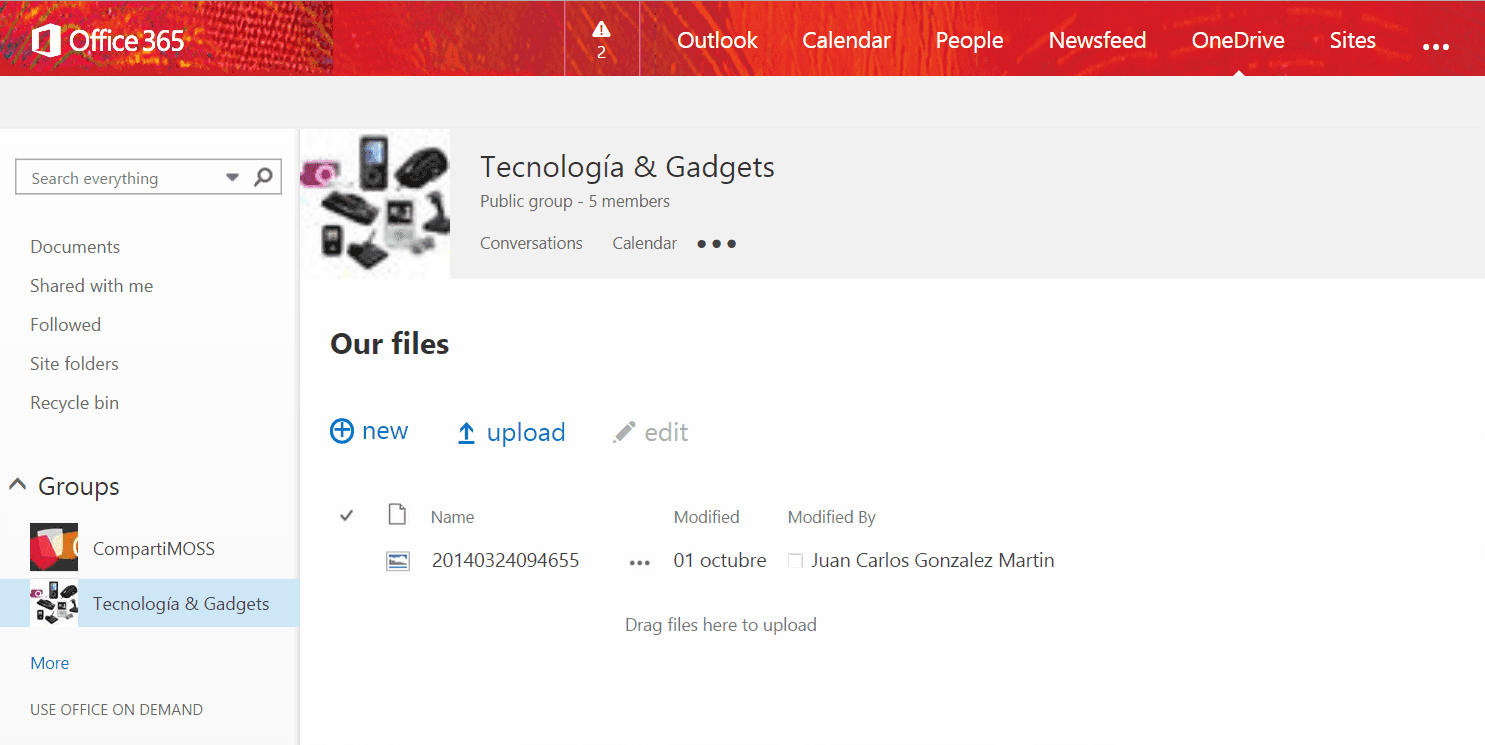Open the group's Conversations
The image size is (1485, 745).
click(x=531, y=243)
